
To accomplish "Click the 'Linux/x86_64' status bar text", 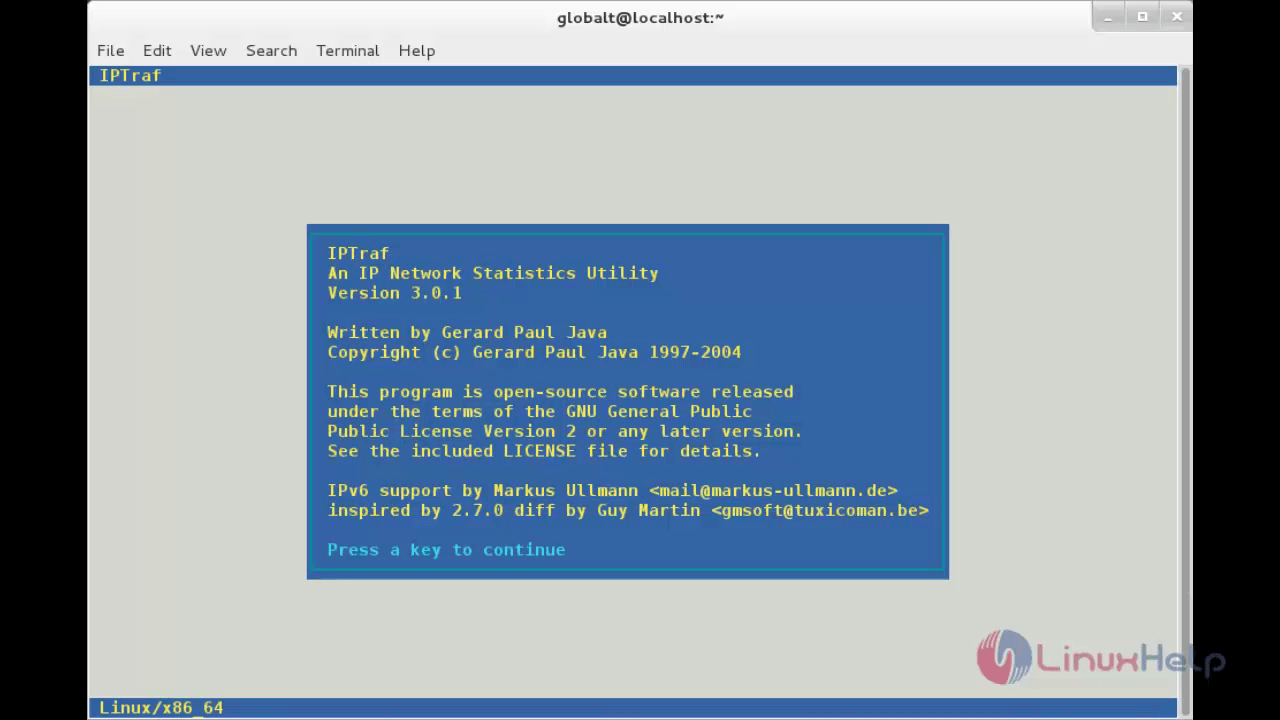I will [161, 707].
